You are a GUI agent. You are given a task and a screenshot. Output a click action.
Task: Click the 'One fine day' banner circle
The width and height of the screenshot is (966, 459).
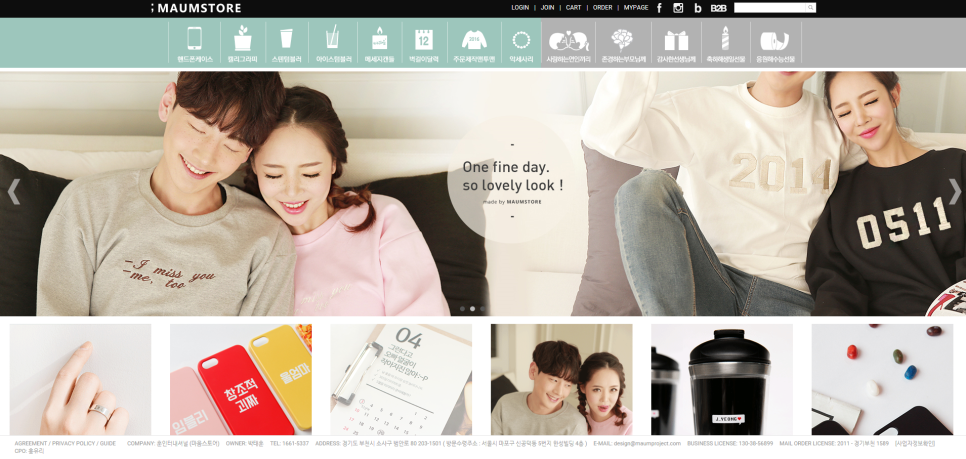click(512, 179)
